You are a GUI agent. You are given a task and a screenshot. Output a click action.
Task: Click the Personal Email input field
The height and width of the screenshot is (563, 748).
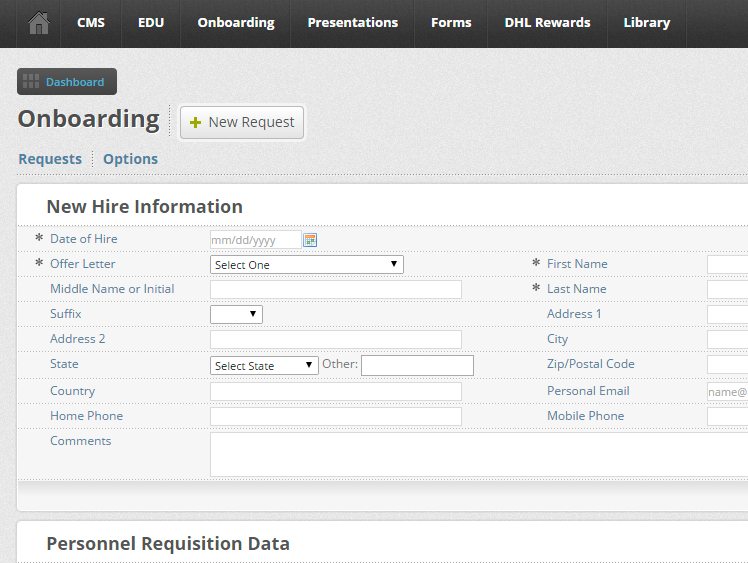point(727,392)
